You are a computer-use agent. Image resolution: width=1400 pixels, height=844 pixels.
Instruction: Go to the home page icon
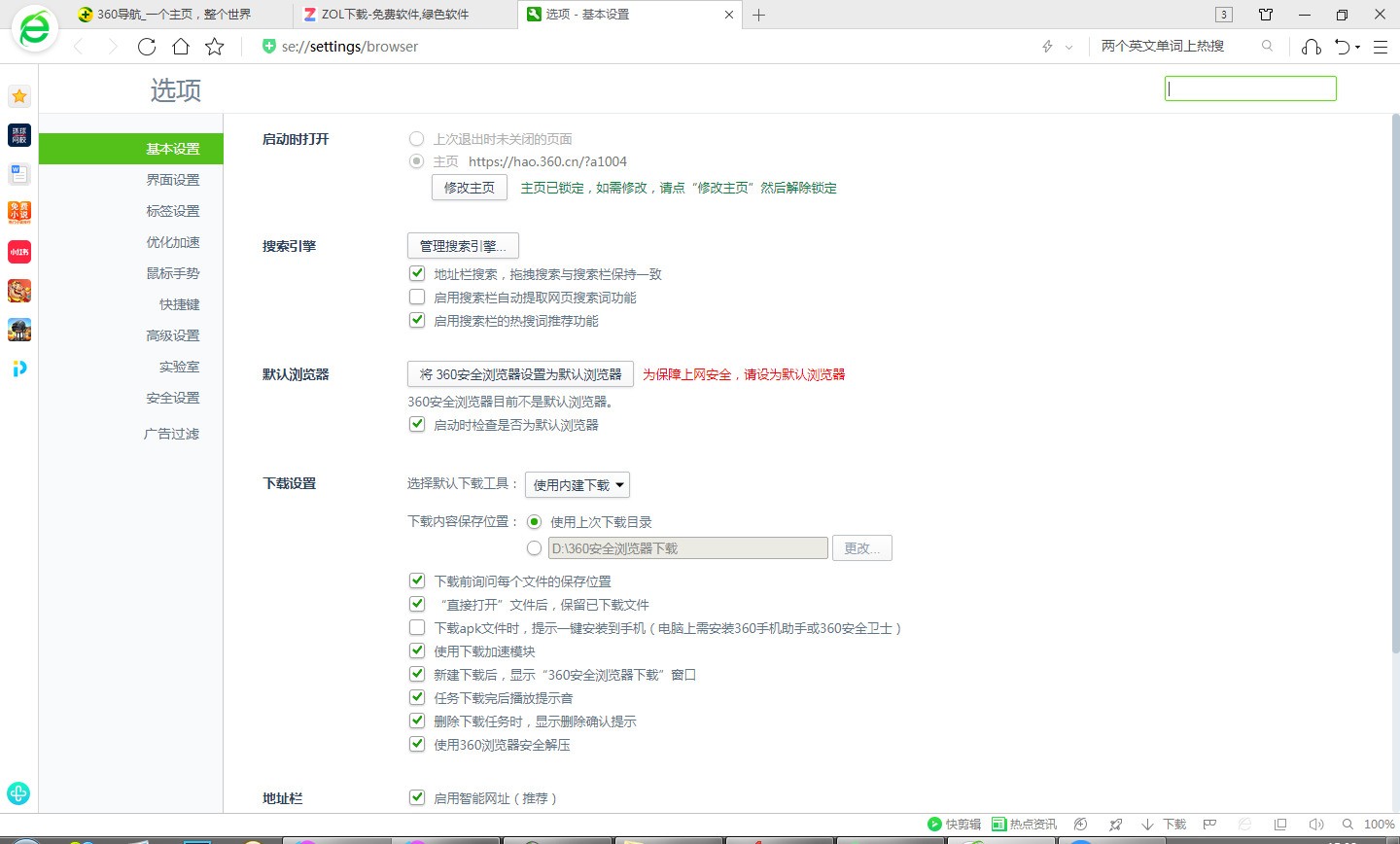coord(181,47)
